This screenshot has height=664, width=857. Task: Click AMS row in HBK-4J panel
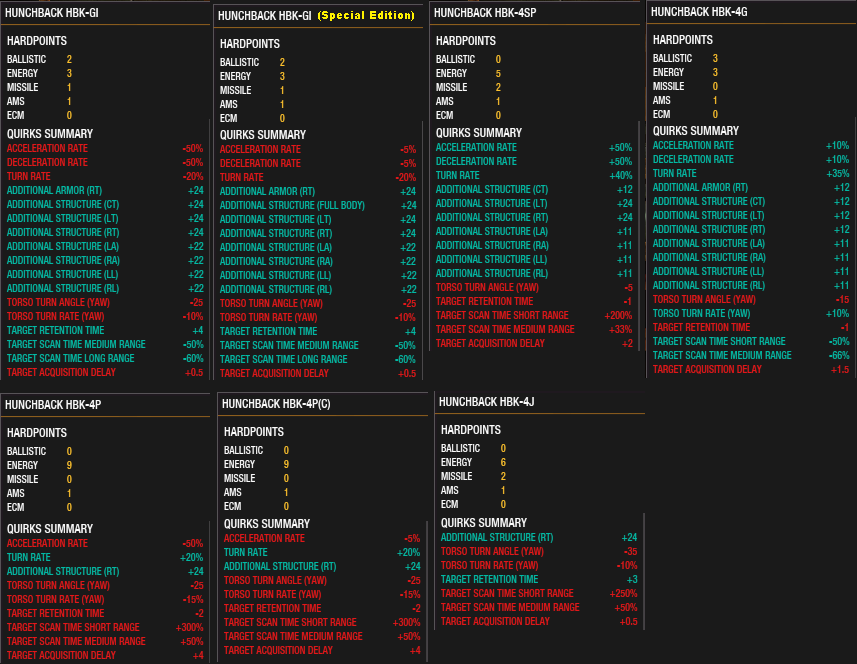point(473,490)
